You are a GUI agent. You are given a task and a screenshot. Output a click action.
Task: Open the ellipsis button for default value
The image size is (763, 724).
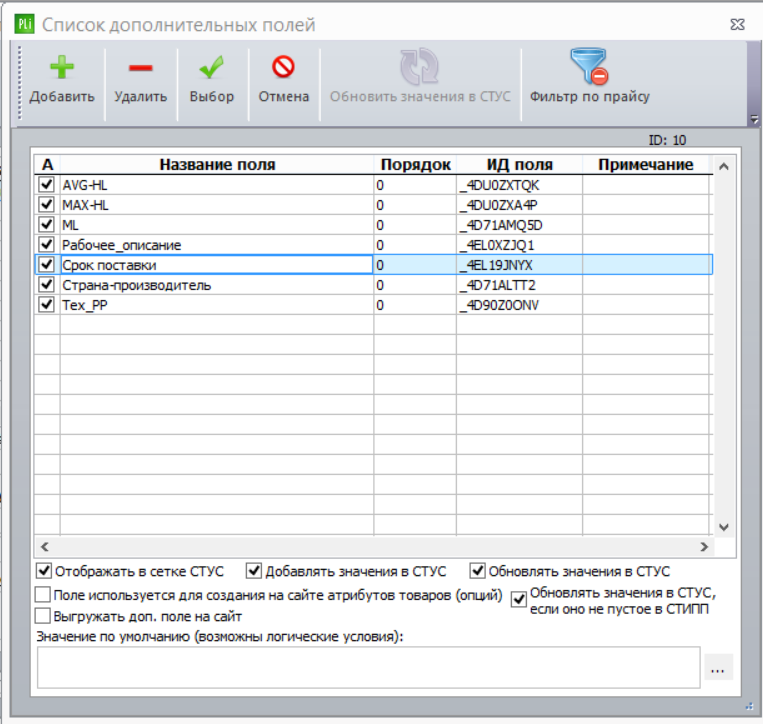point(717,668)
